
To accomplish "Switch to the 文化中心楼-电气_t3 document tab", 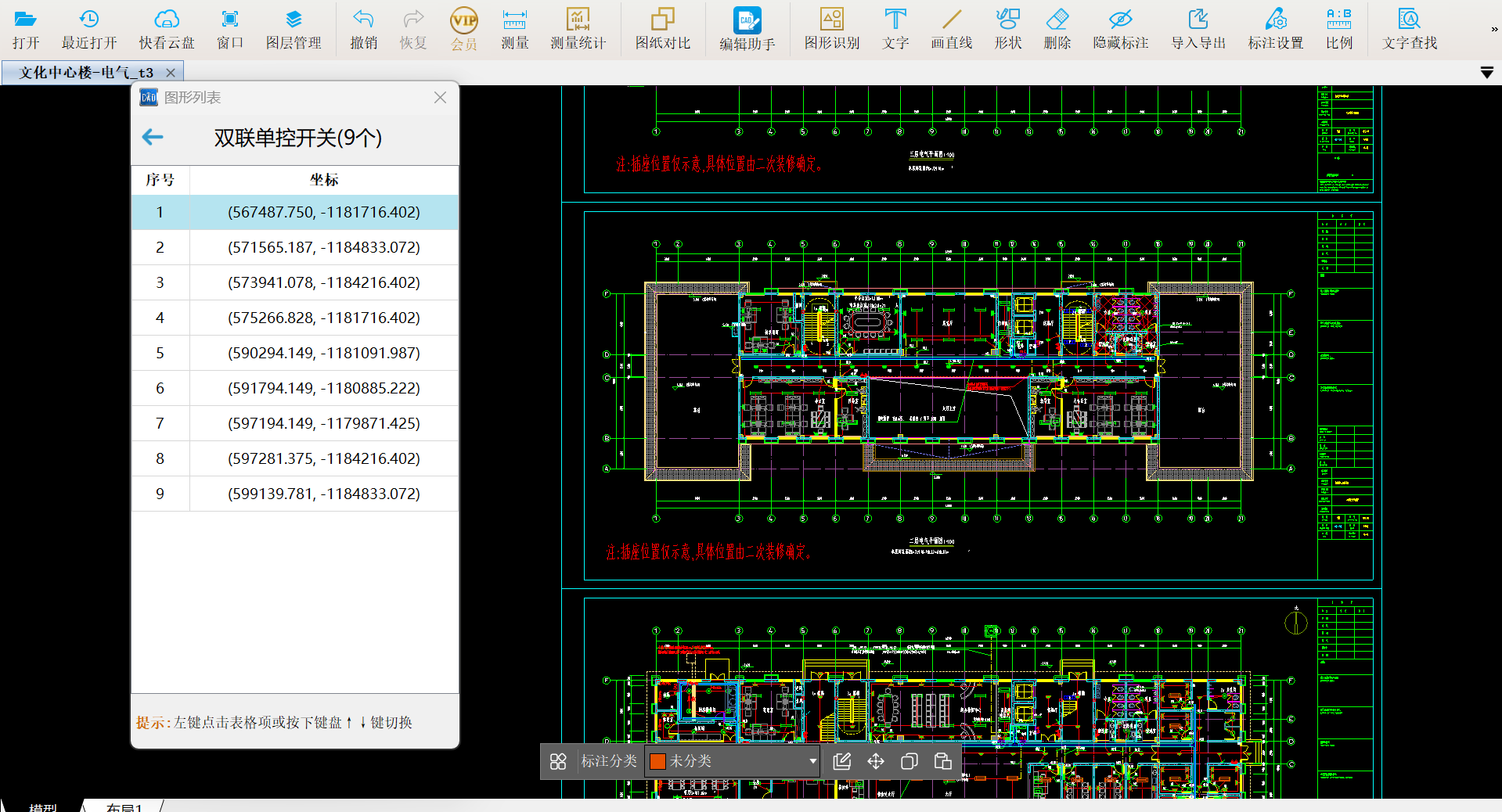I will pyautogui.click(x=86, y=73).
